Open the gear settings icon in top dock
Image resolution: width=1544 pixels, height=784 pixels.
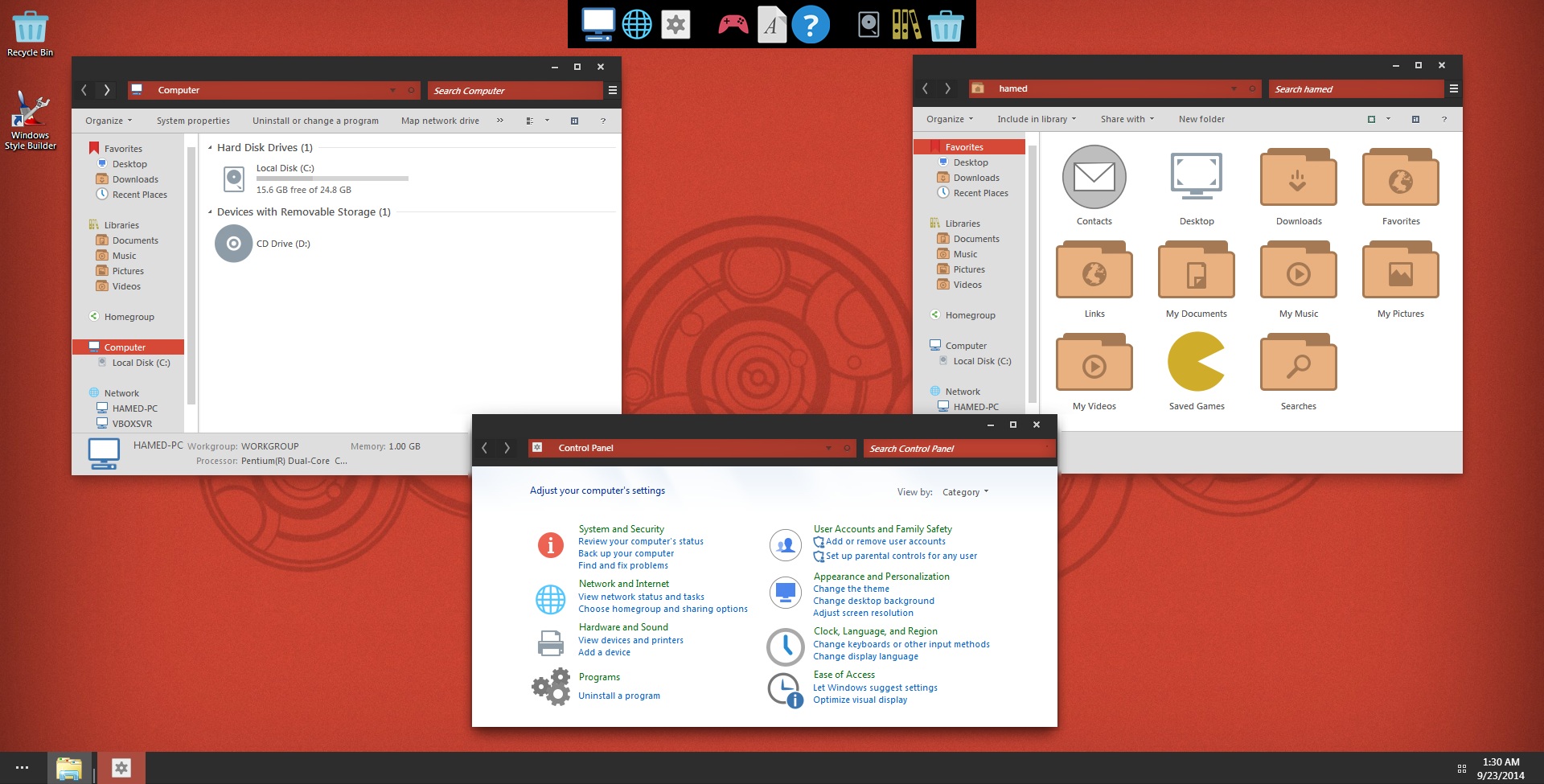(x=675, y=25)
